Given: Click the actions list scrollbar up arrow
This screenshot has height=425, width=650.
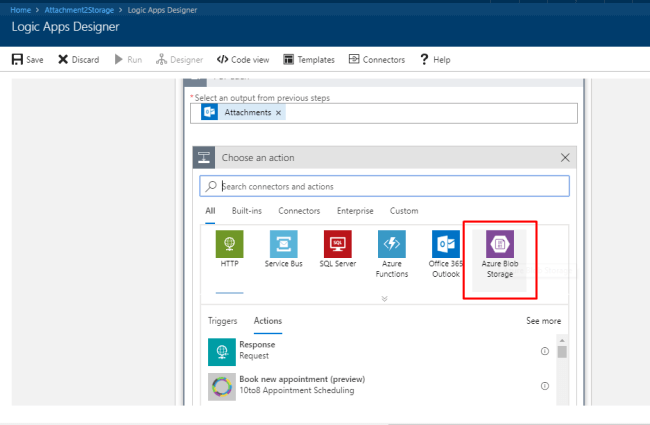Looking at the screenshot, I should pyautogui.click(x=562, y=340).
